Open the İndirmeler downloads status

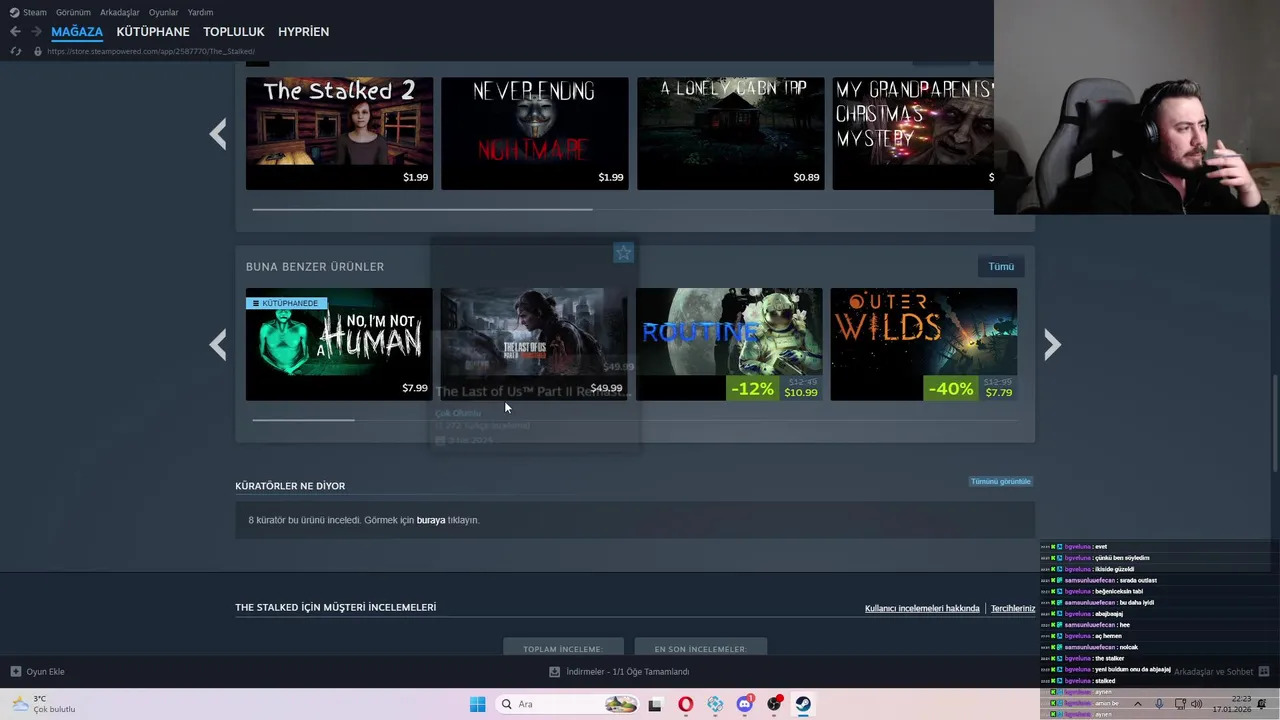click(619, 671)
